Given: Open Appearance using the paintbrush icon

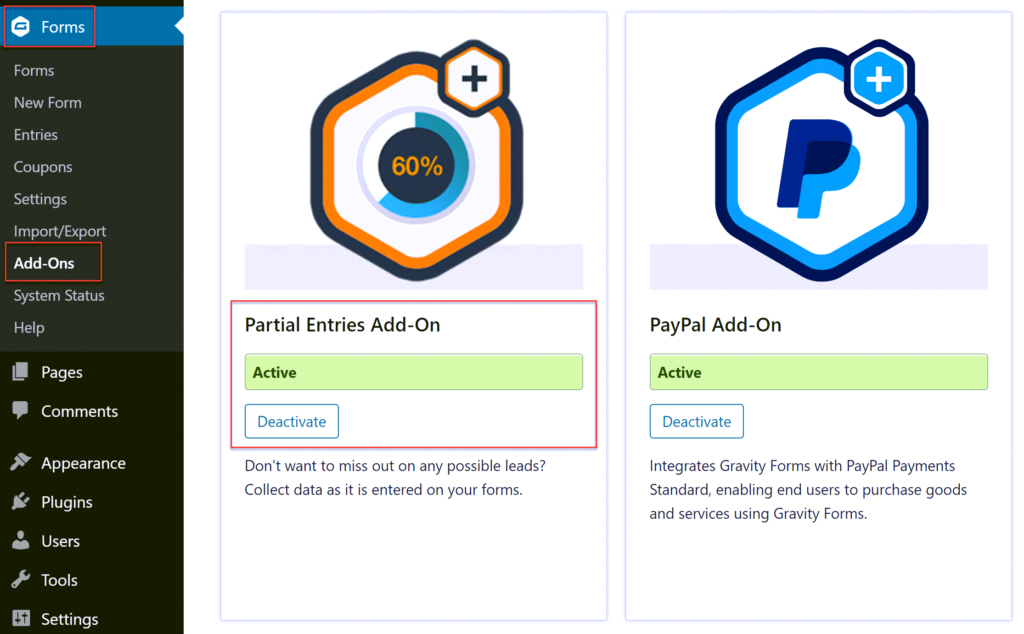Looking at the screenshot, I should [22, 462].
